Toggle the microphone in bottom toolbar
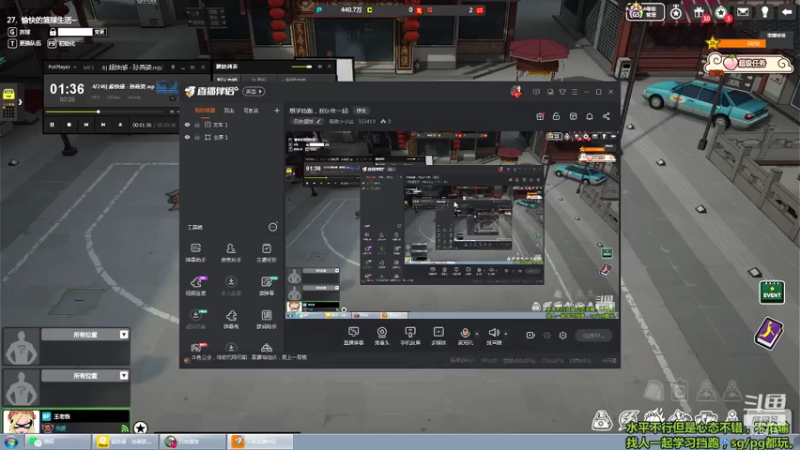This screenshot has width=800, height=450. 465,336
